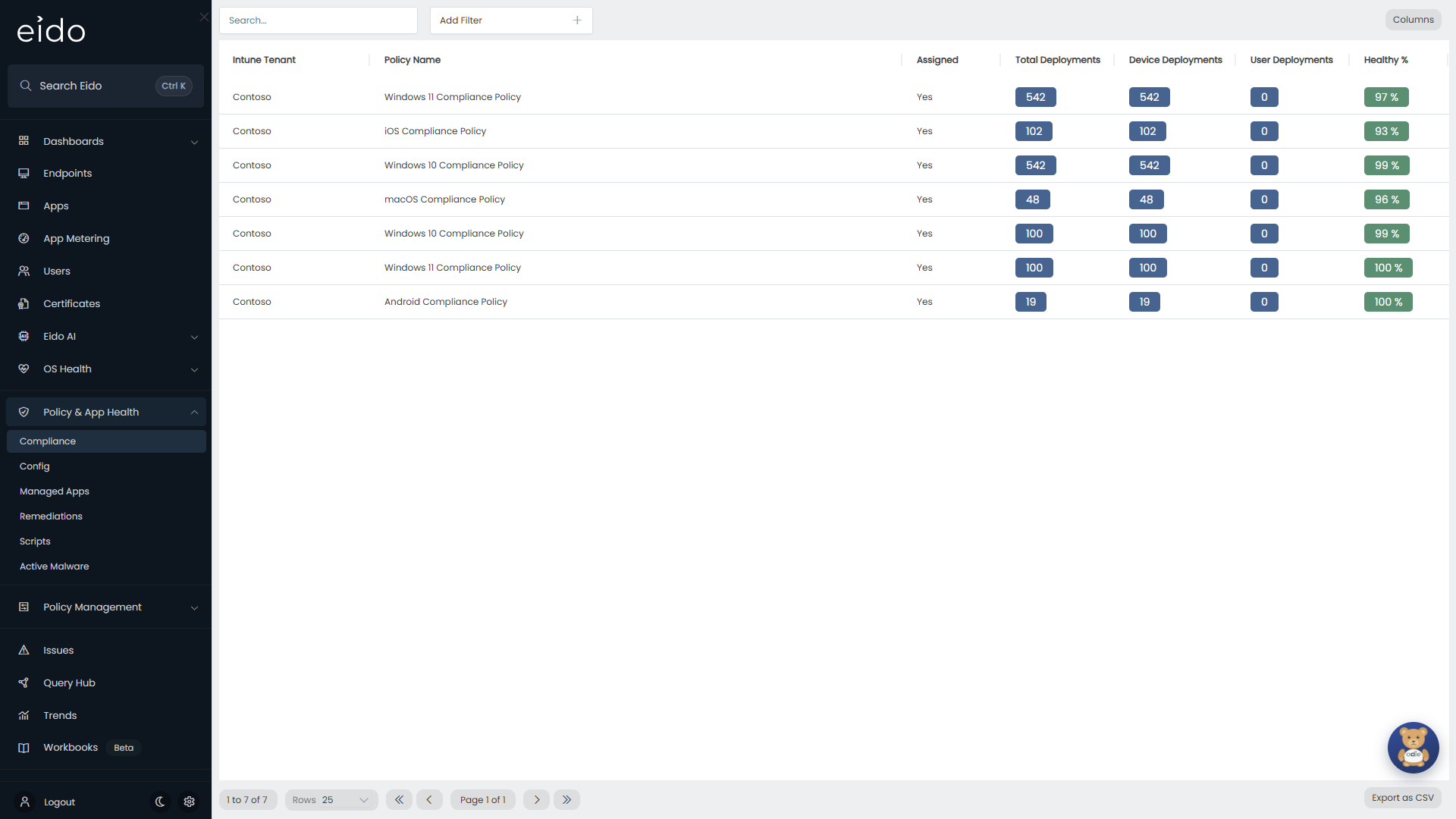Select the Compliance submenu item
This screenshot has width=1456, height=819.
(x=106, y=441)
